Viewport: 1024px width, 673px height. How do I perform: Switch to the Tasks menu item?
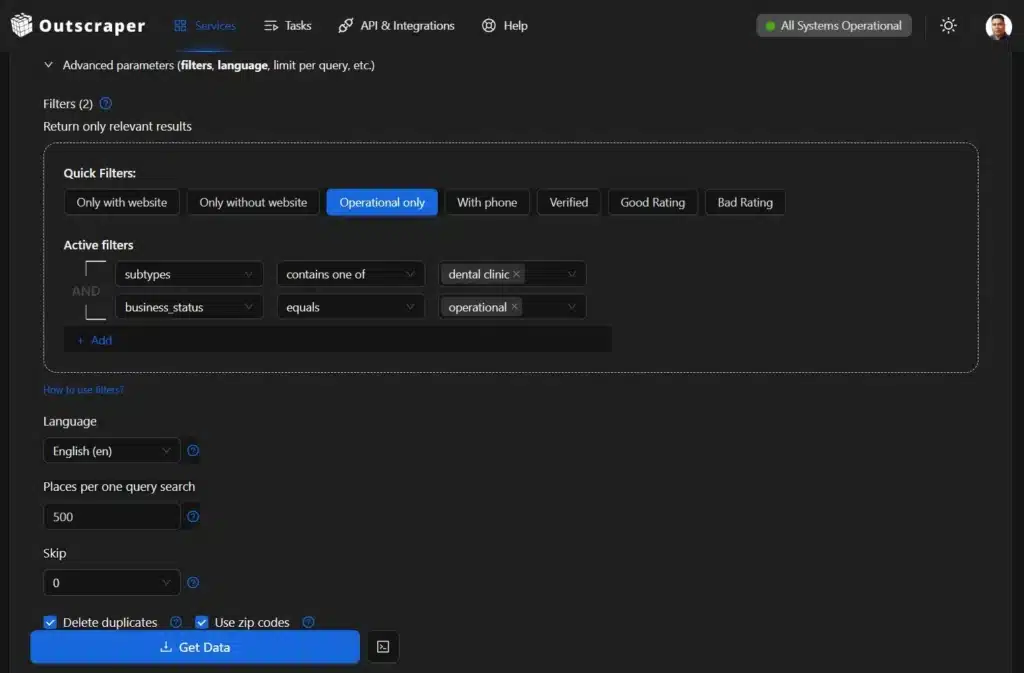(287, 25)
